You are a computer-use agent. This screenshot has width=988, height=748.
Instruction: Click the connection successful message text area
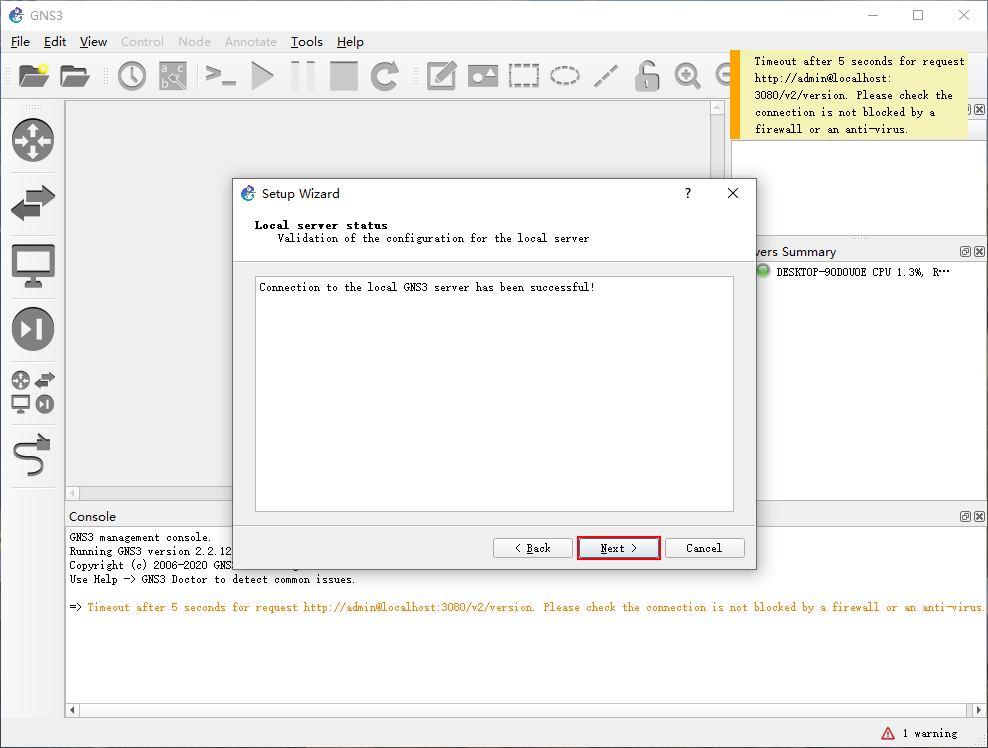tap(495, 394)
